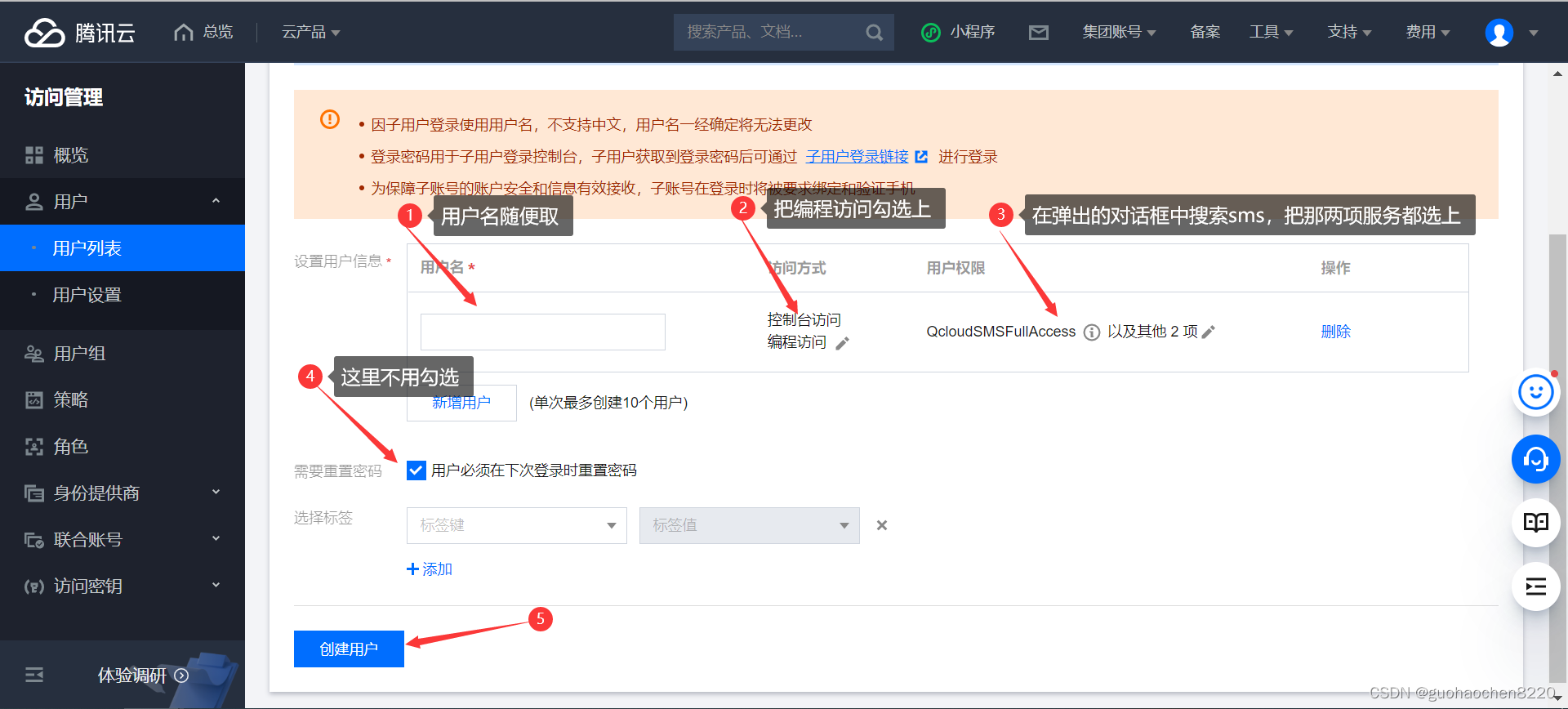Screen dimensions: 1568x709
Task: Open the 总览 home overview
Action: pos(203,32)
